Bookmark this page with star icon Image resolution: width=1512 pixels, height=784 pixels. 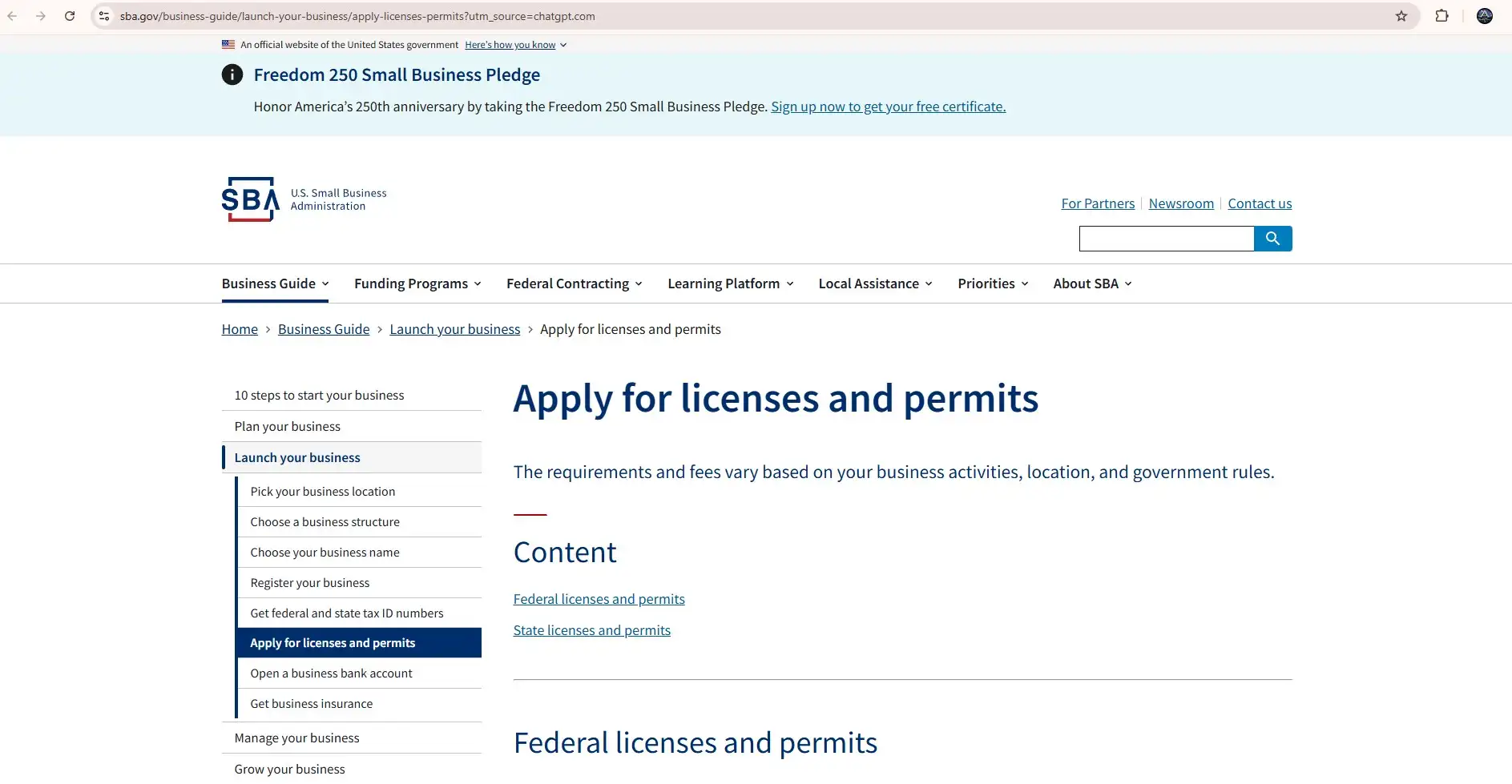pyautogui.click(x=1401, y=16)
